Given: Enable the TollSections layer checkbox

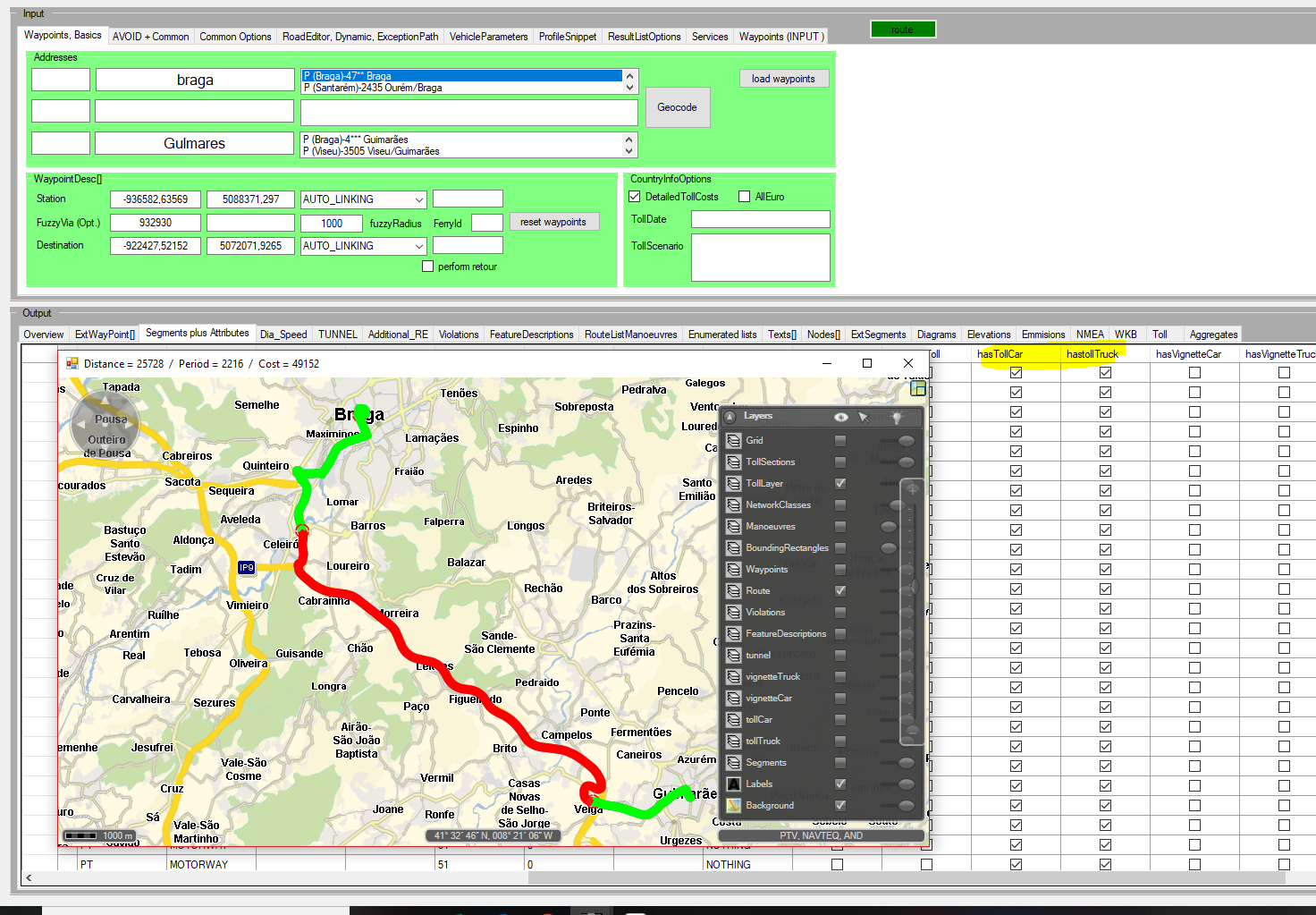Looking at the screenshot, I should click(840, 462).
